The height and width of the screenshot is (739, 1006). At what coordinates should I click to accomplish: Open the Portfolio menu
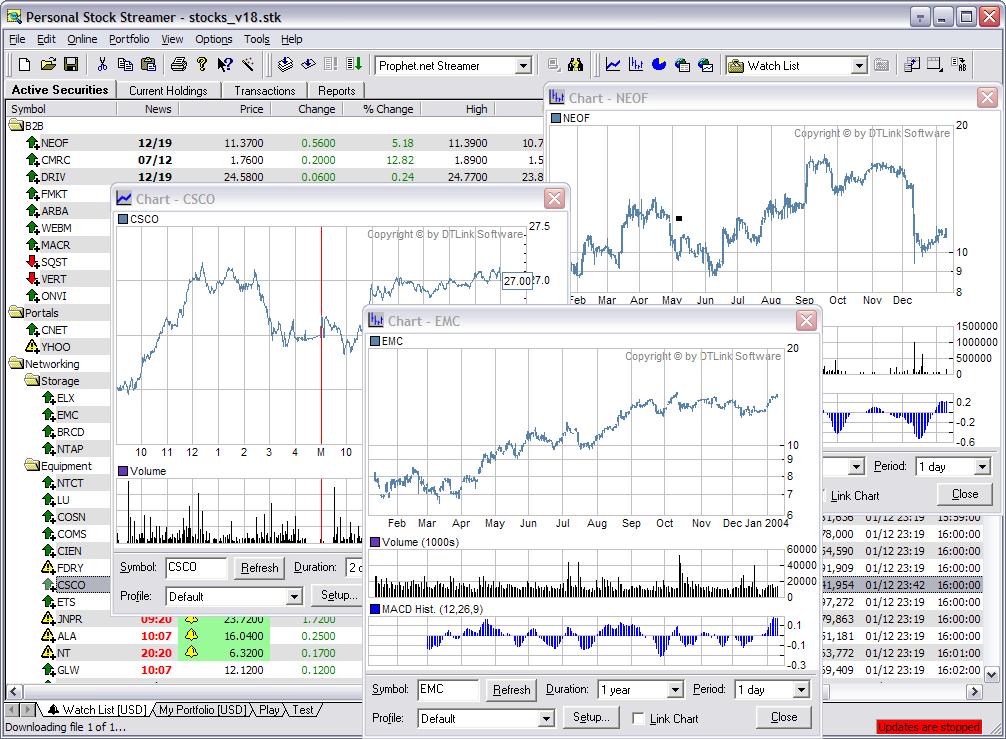(129, 39)
